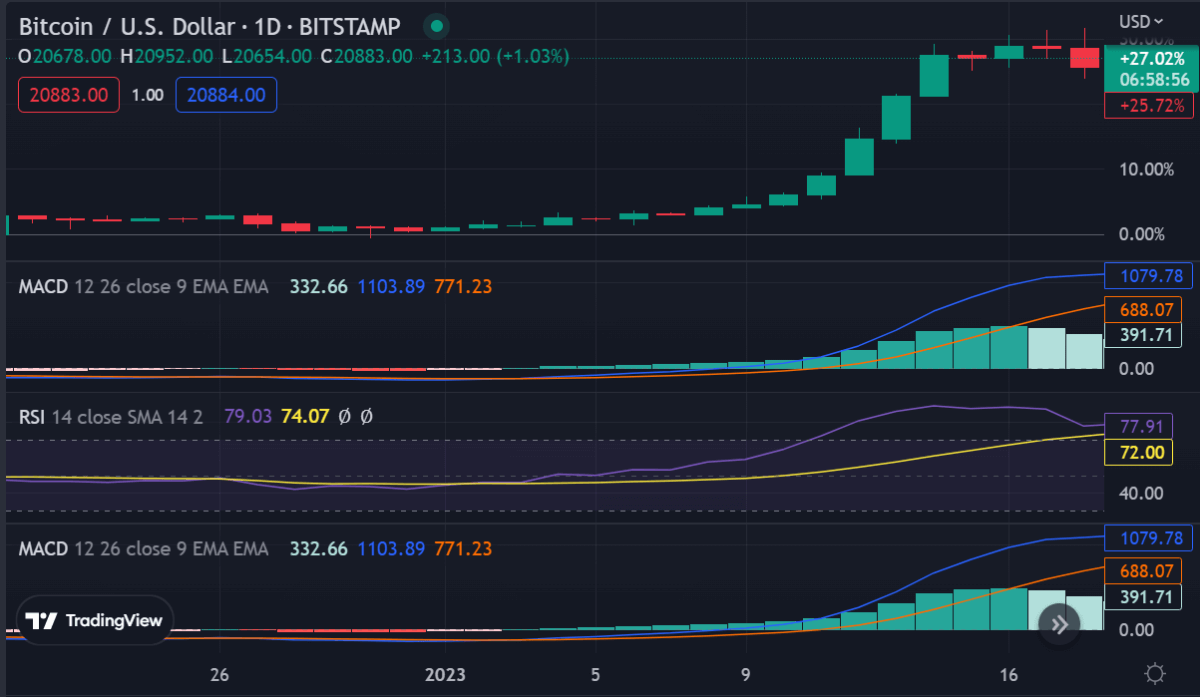
Task: Click the 77.91 RSI axis label
Action: pyautogui.click(x=1138, y=426)
